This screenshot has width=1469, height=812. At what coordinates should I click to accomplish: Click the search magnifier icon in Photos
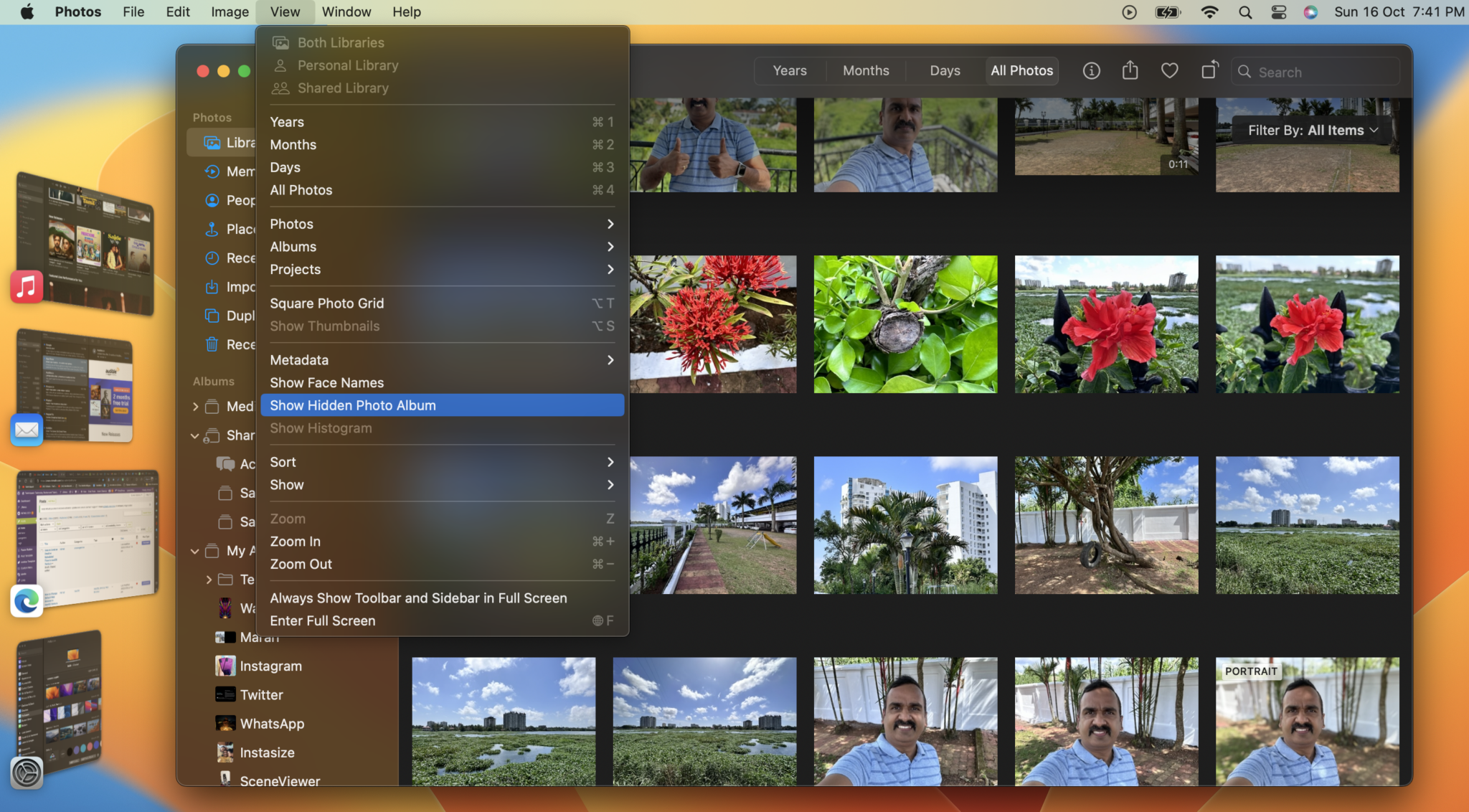[1244, 72]
